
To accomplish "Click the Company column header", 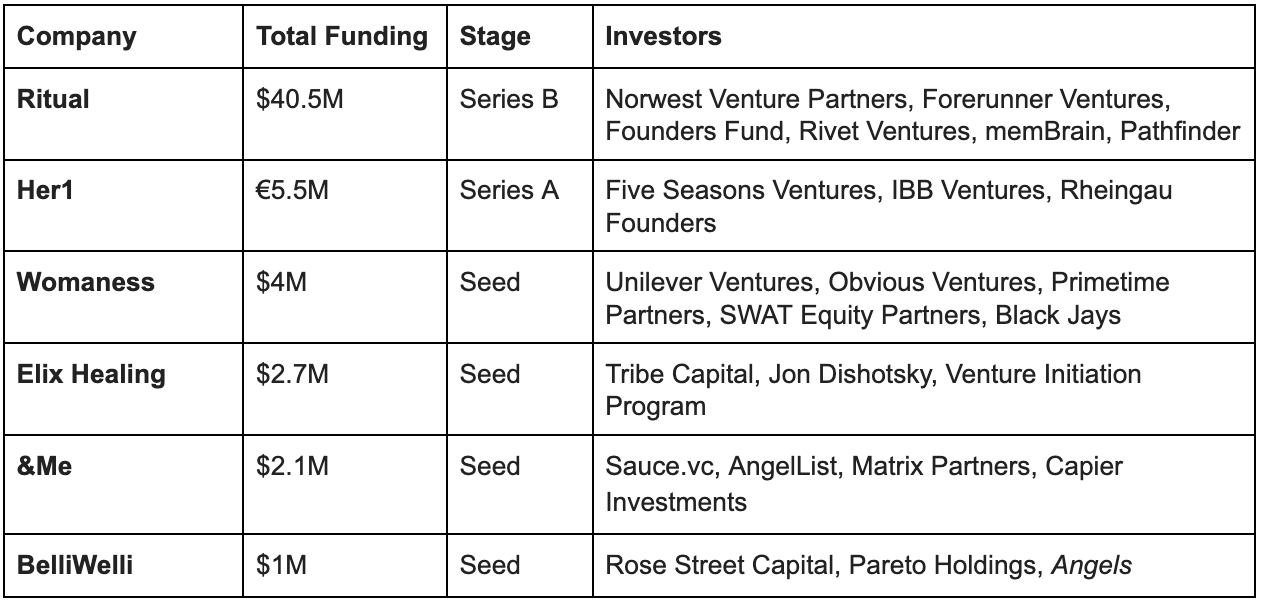I will pyautogui.click(x=123, y=37).
